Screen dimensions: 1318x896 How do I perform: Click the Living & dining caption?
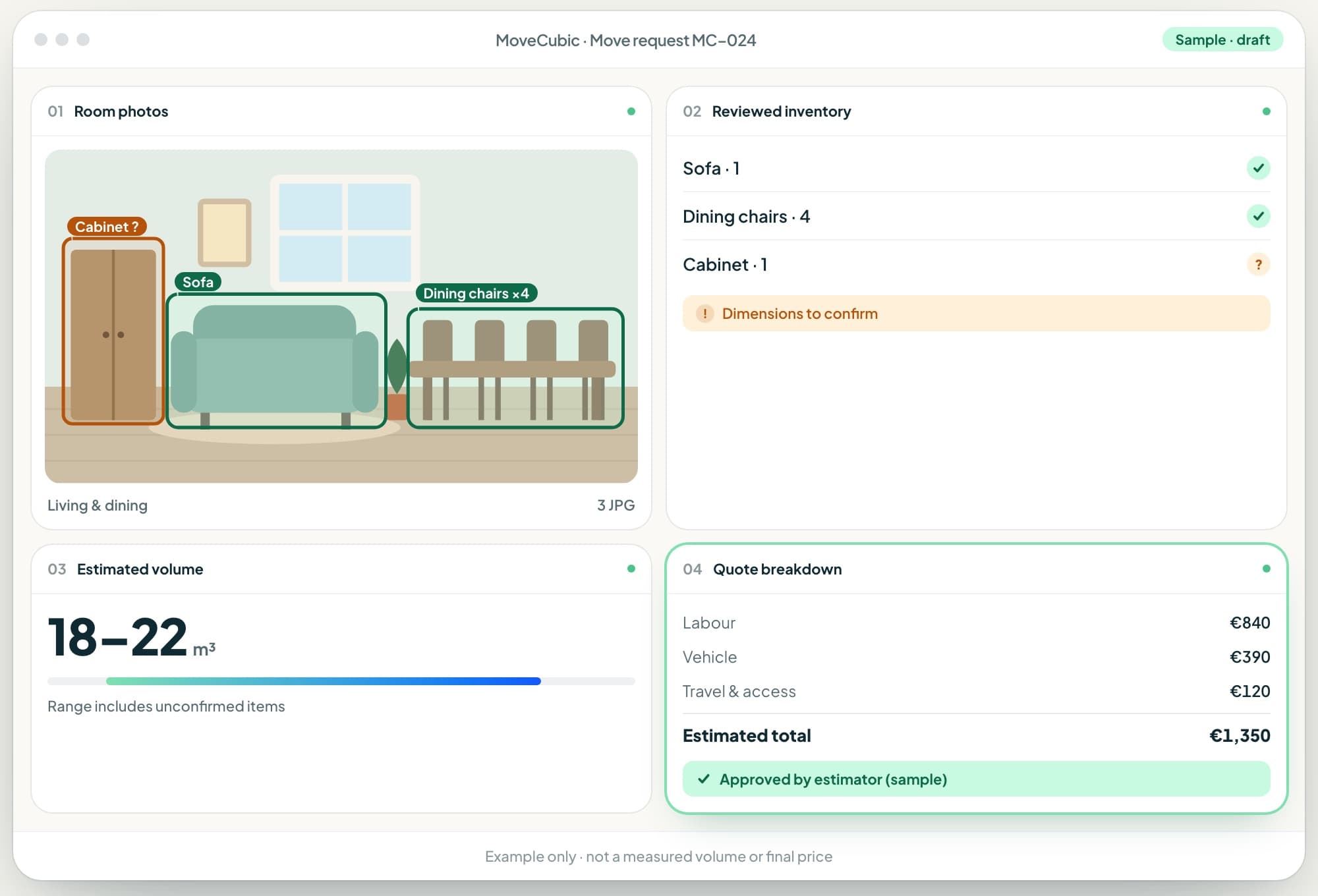(98, 505)
